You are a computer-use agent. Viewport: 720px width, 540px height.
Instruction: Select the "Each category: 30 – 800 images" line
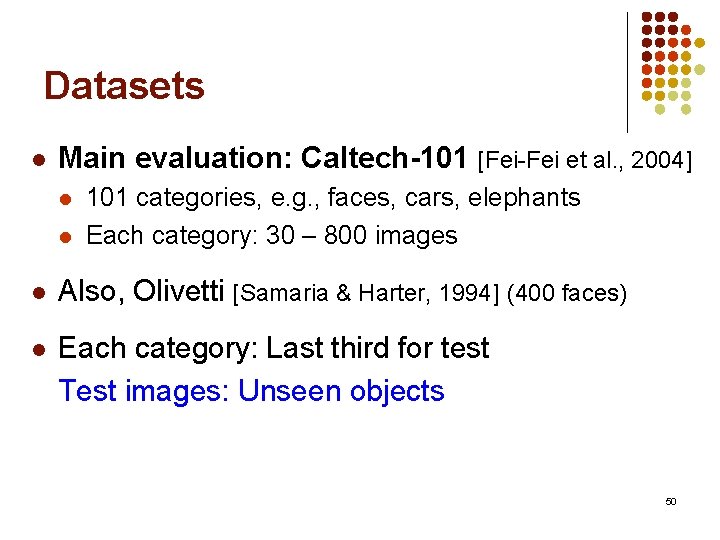(271, 236)
